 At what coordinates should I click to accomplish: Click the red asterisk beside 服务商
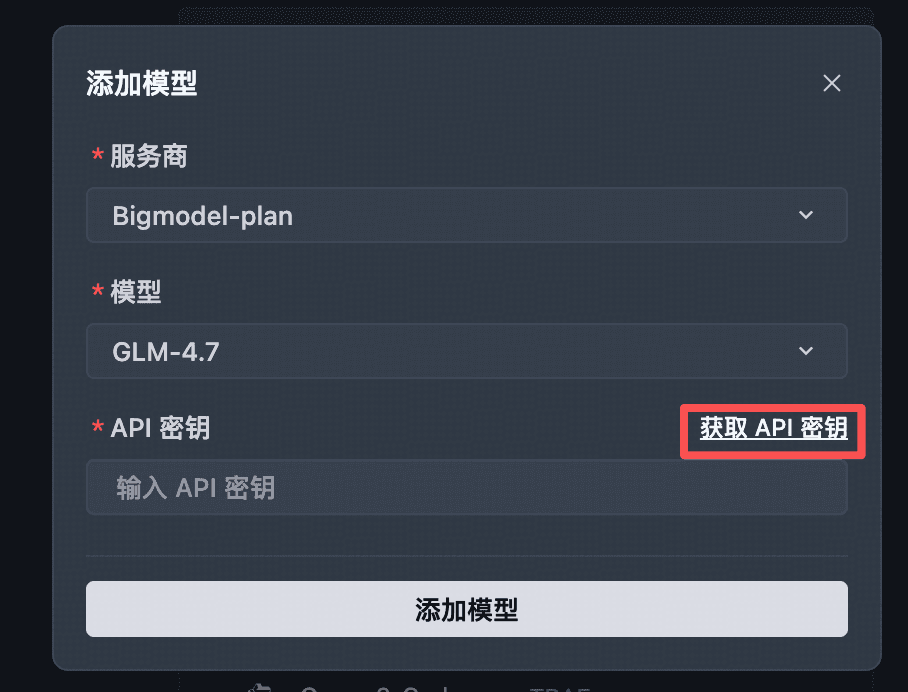coord(96,156)
